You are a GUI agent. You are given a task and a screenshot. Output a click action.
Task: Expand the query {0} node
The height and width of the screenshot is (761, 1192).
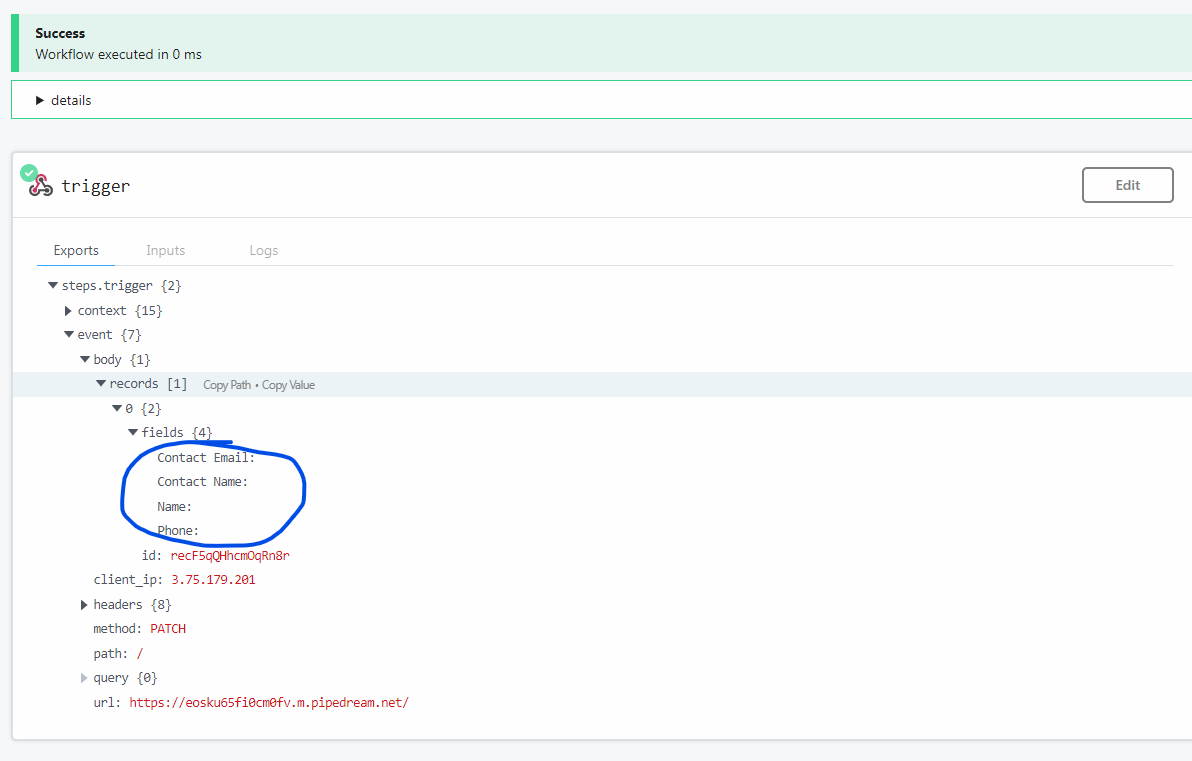(x=84, y=678)
